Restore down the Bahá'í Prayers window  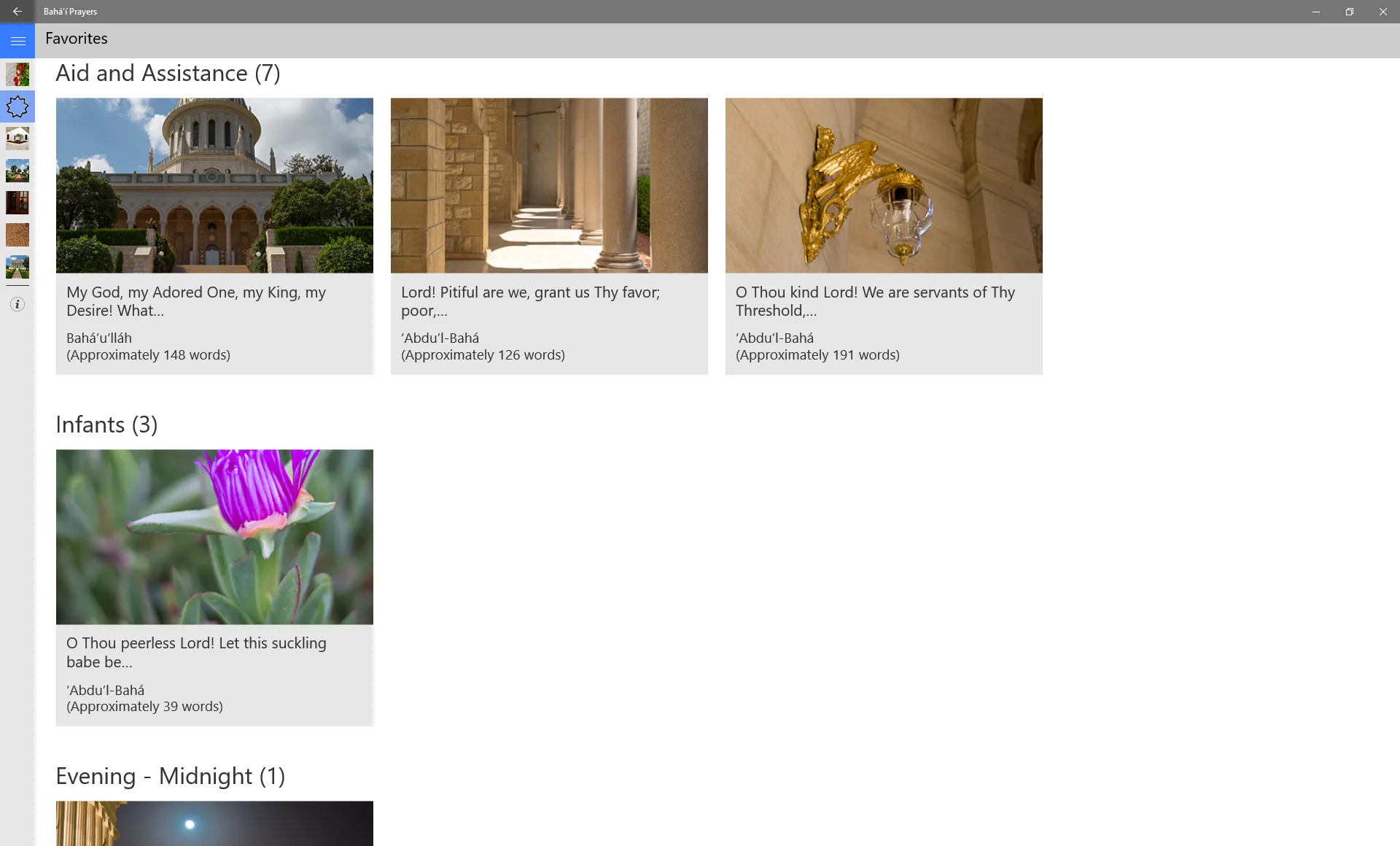pyautogui.click(x=1350, y=12)
